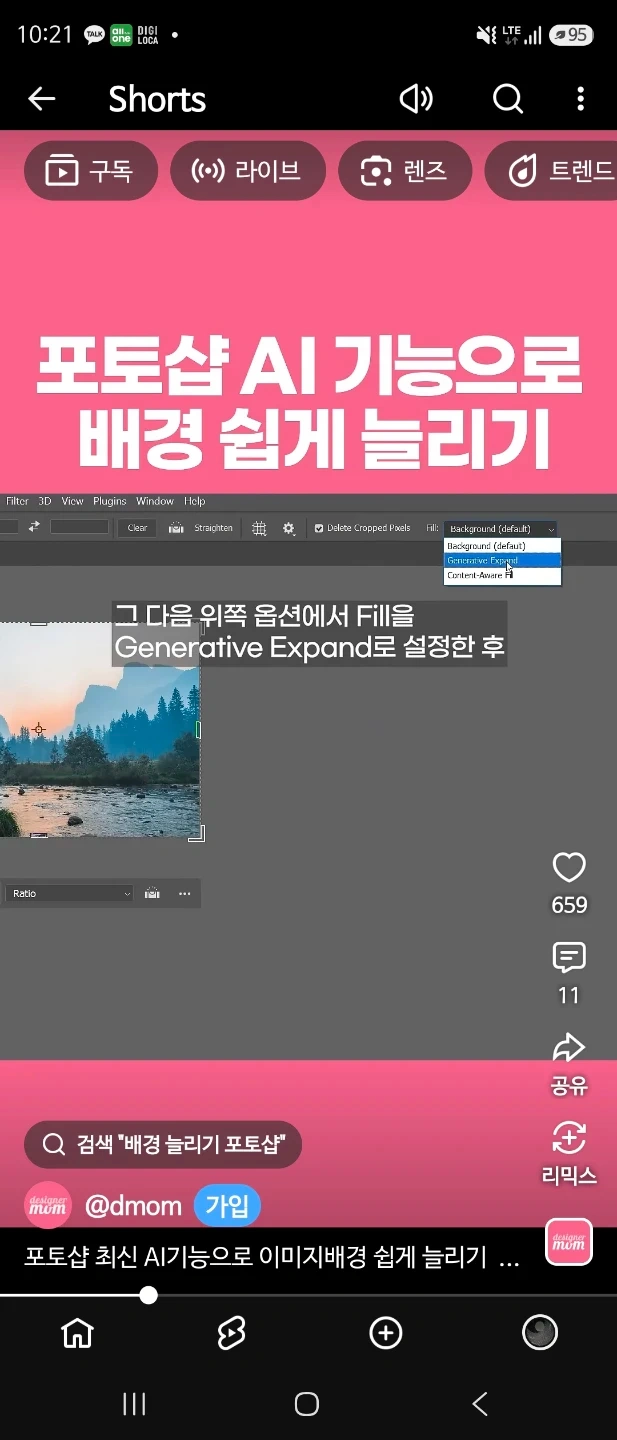Image resolution: width=617 pixels, height=1440 pixels.
Task: Open the Ratio dropdown in lower bar
Action: pos(68,893)
